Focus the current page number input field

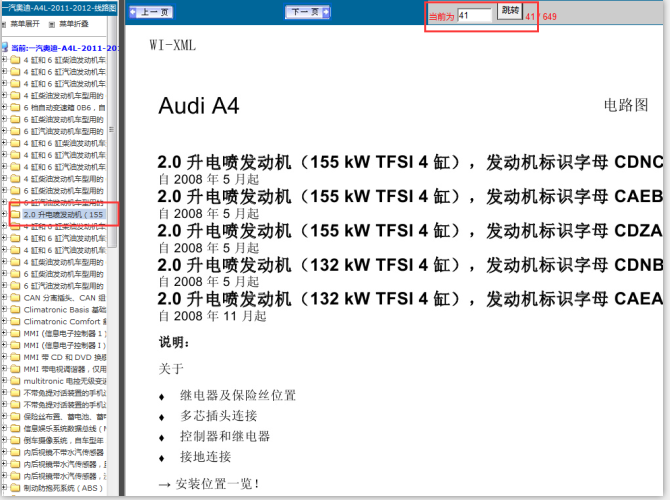click(x=474, y=16)
